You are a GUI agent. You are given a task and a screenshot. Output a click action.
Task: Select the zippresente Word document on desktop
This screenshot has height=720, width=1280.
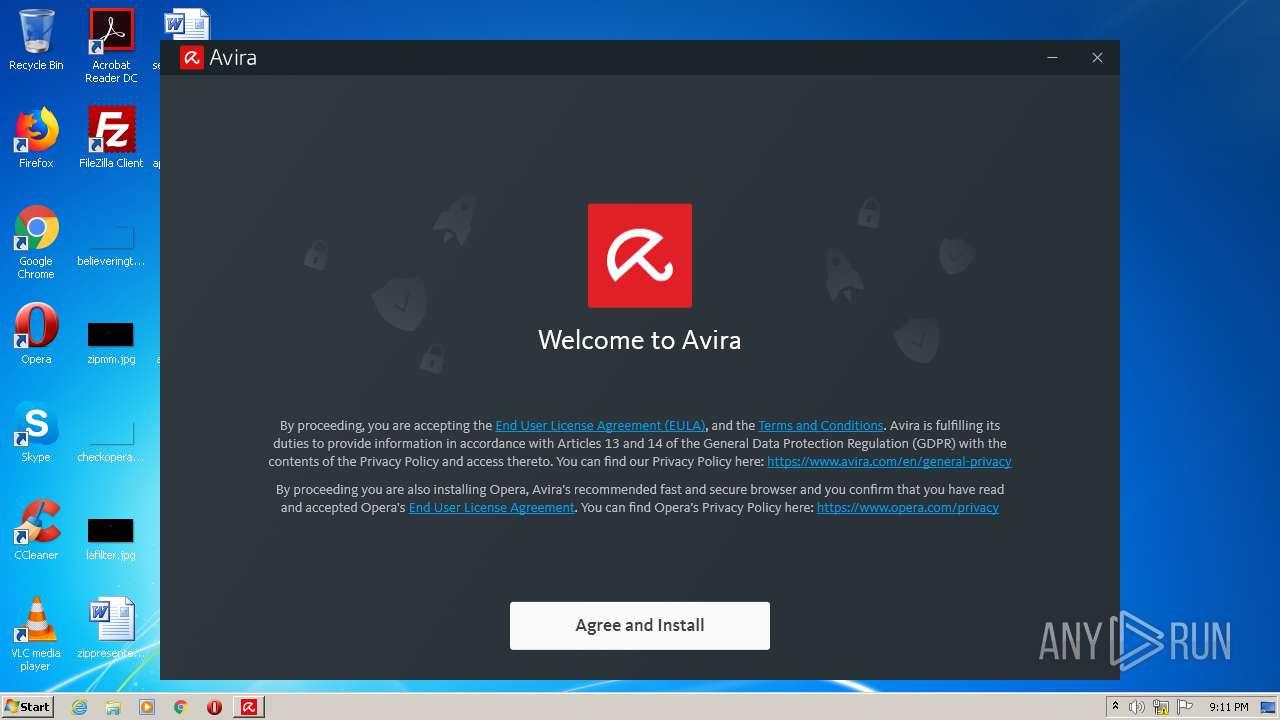[111, 628]
